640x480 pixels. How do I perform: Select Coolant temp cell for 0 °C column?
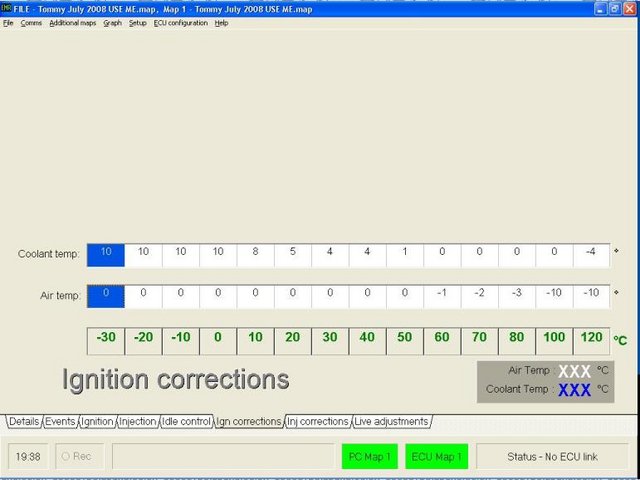(x=218, y=255)
